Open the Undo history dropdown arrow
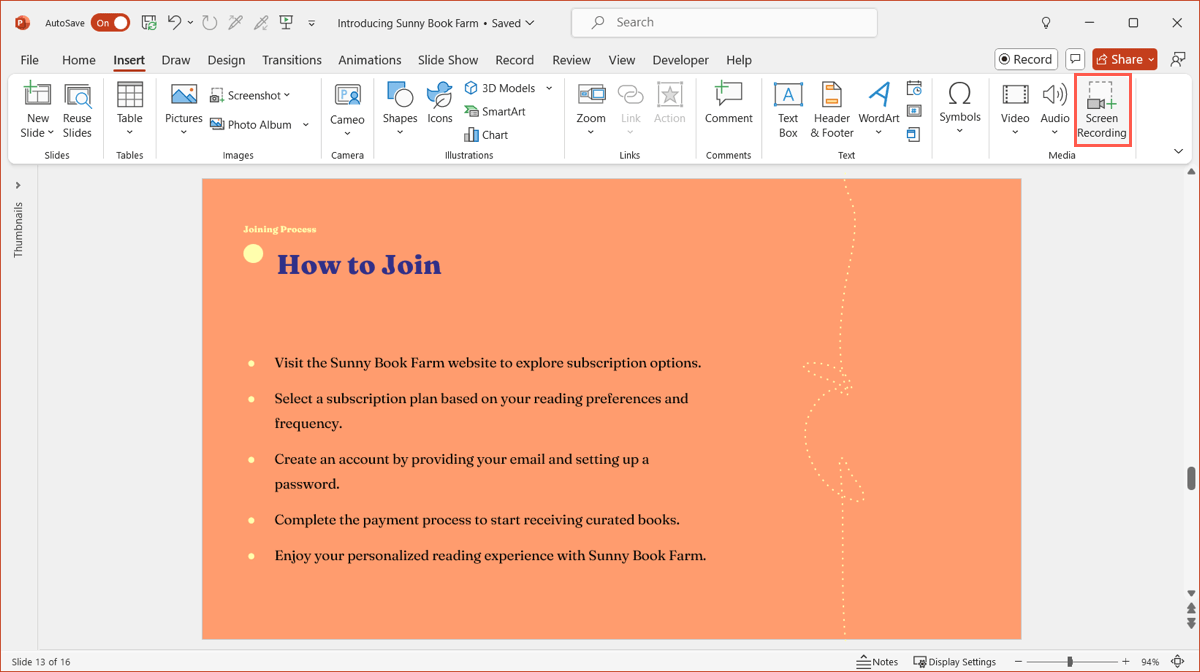This screenshot has height=672, width=1200. pos(190,22)
